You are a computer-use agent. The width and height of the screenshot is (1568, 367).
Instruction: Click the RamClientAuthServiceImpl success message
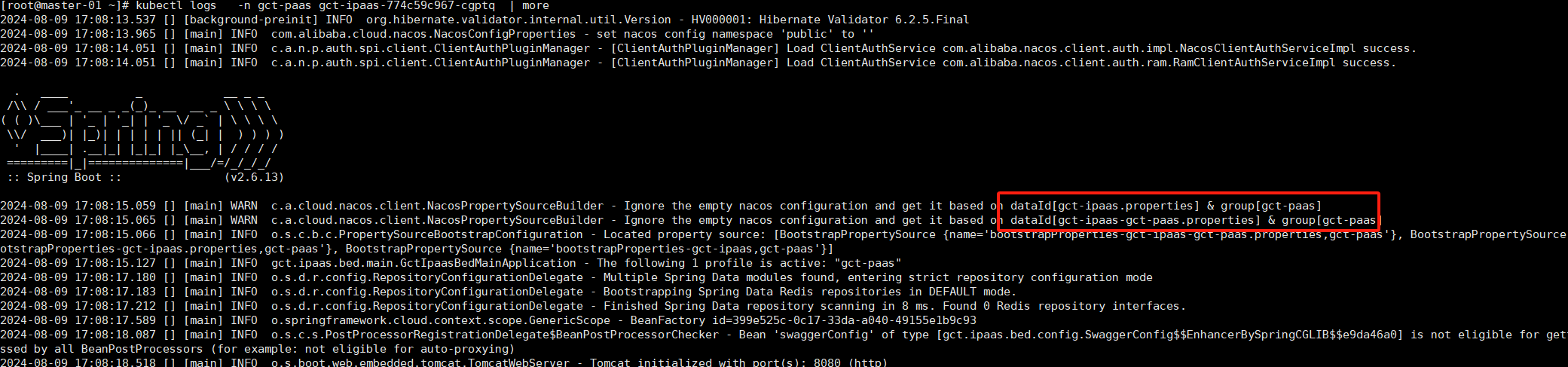pos(1169,63)
